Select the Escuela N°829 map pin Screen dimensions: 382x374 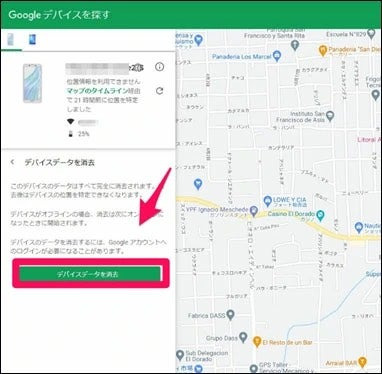[x=371, y=34]
